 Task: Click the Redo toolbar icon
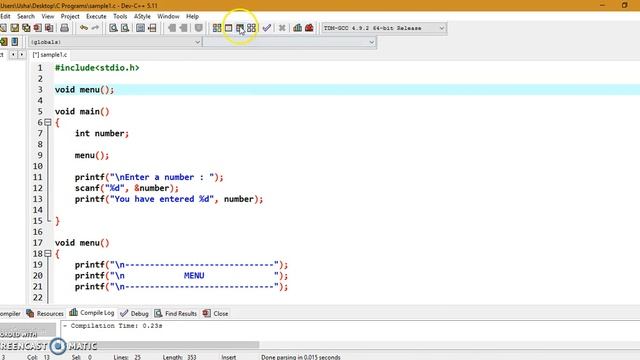click(95, 28)
